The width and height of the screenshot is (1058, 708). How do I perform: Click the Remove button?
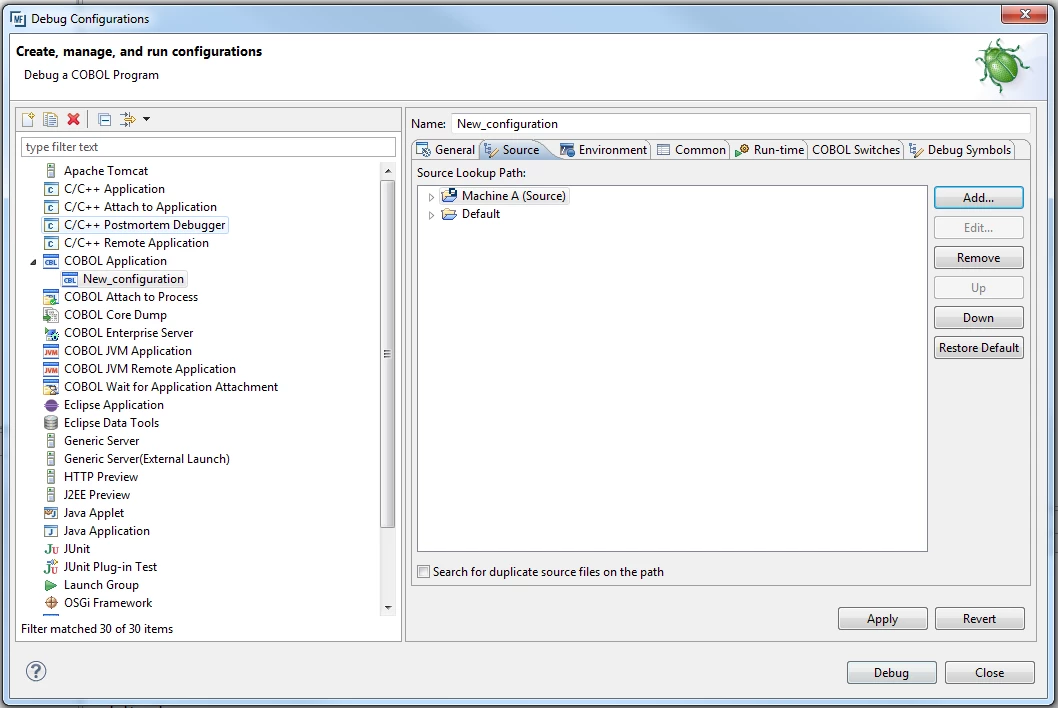[x=978, y=258]
